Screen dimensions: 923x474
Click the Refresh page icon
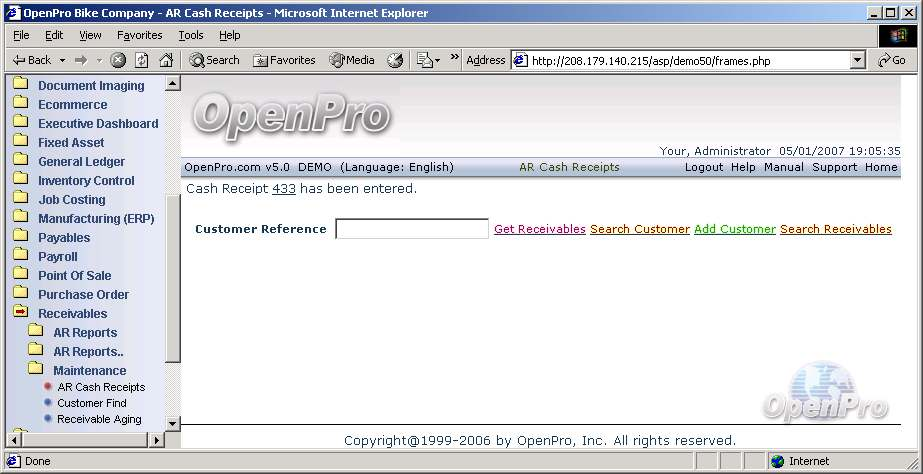(x=142, y=60)
